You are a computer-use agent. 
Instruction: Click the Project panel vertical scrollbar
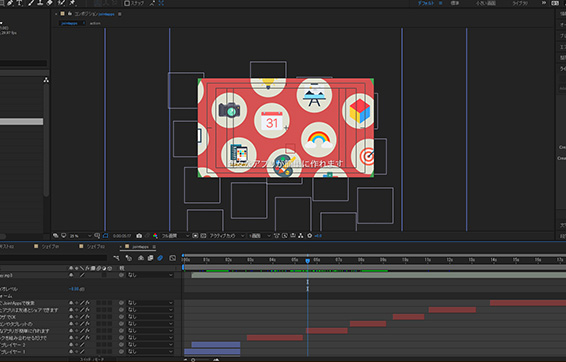46,141
